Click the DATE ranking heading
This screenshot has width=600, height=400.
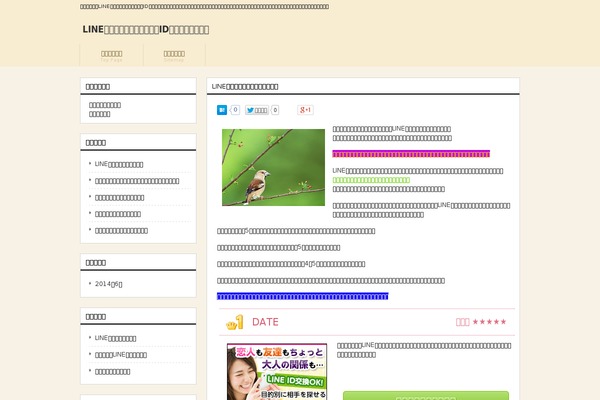tap(265, 322)
